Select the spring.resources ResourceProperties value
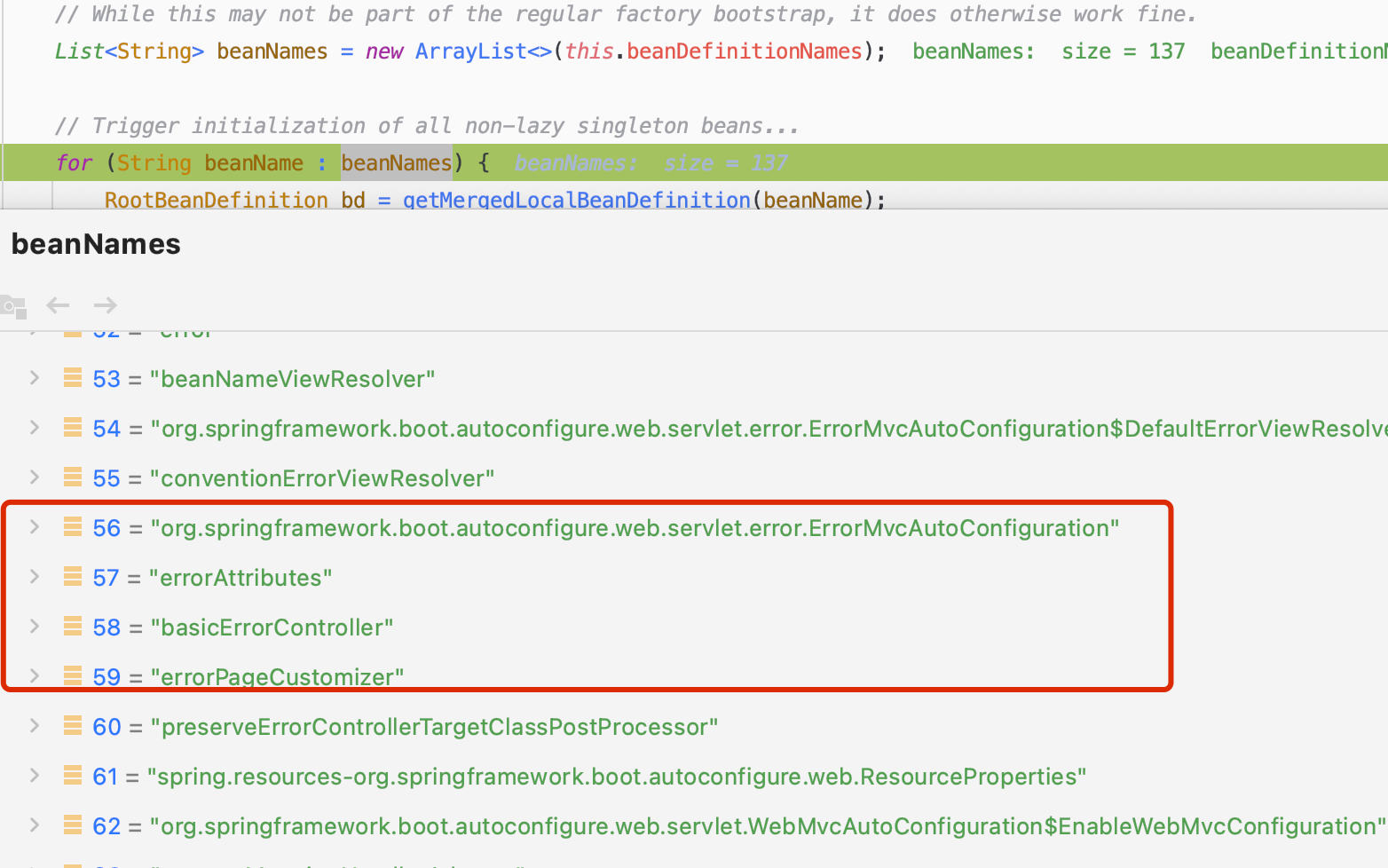The height and width of the screenshot is (868, 1388). 617,777
